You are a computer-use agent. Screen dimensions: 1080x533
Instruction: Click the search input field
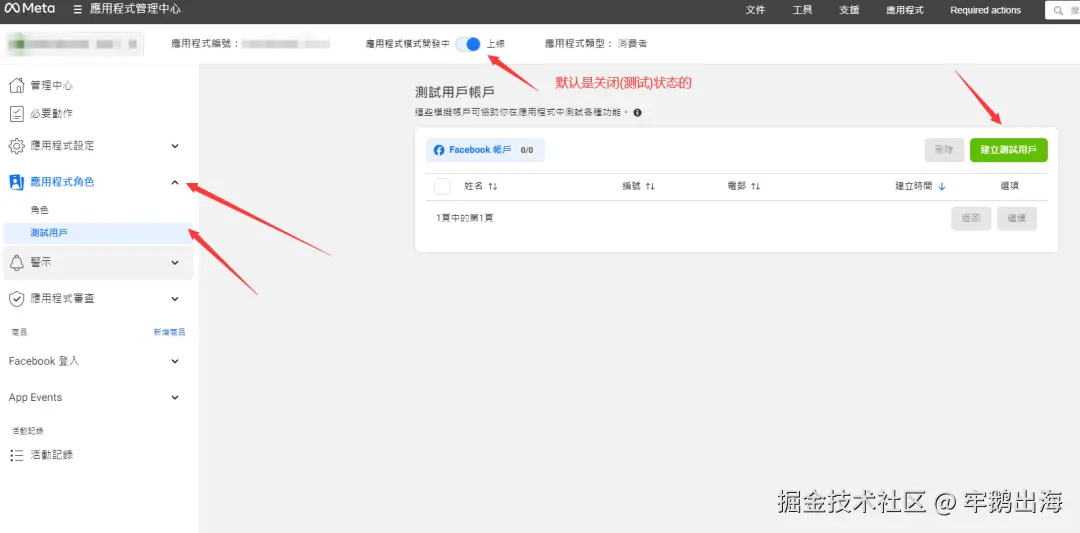click(1063, 10)
